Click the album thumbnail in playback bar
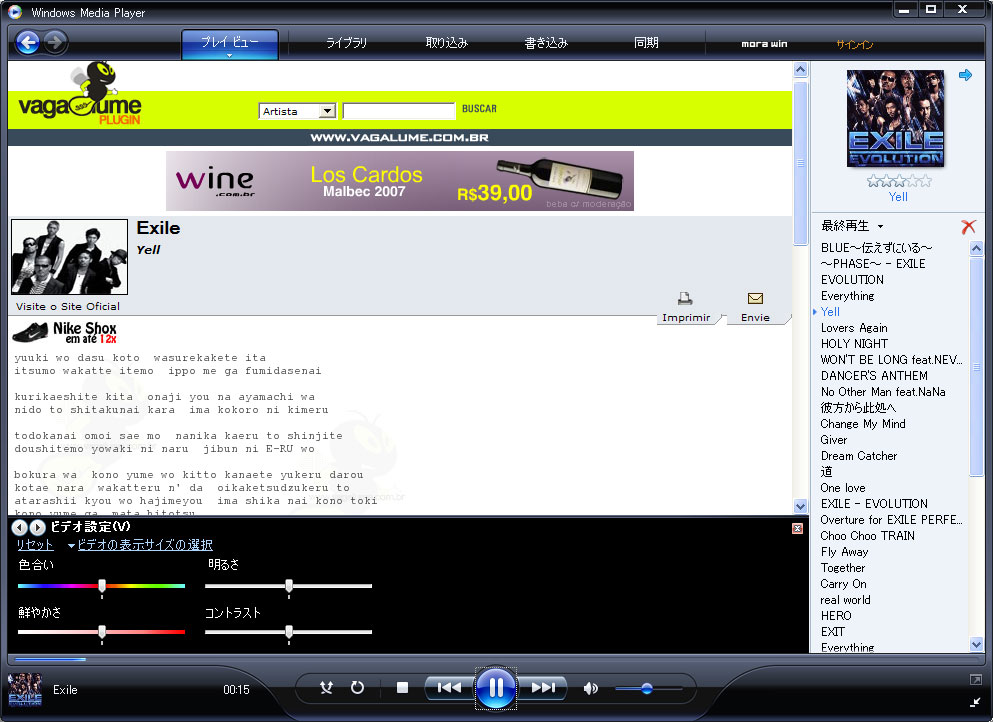 (x=25, y=690)
